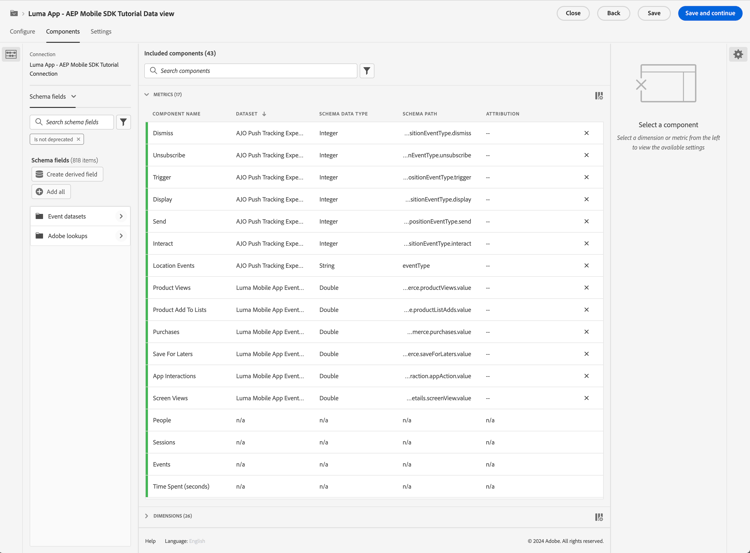Remove the App Interactions metric
The width and height of the screenshot is (750, 553).
[x=586, y=376]
